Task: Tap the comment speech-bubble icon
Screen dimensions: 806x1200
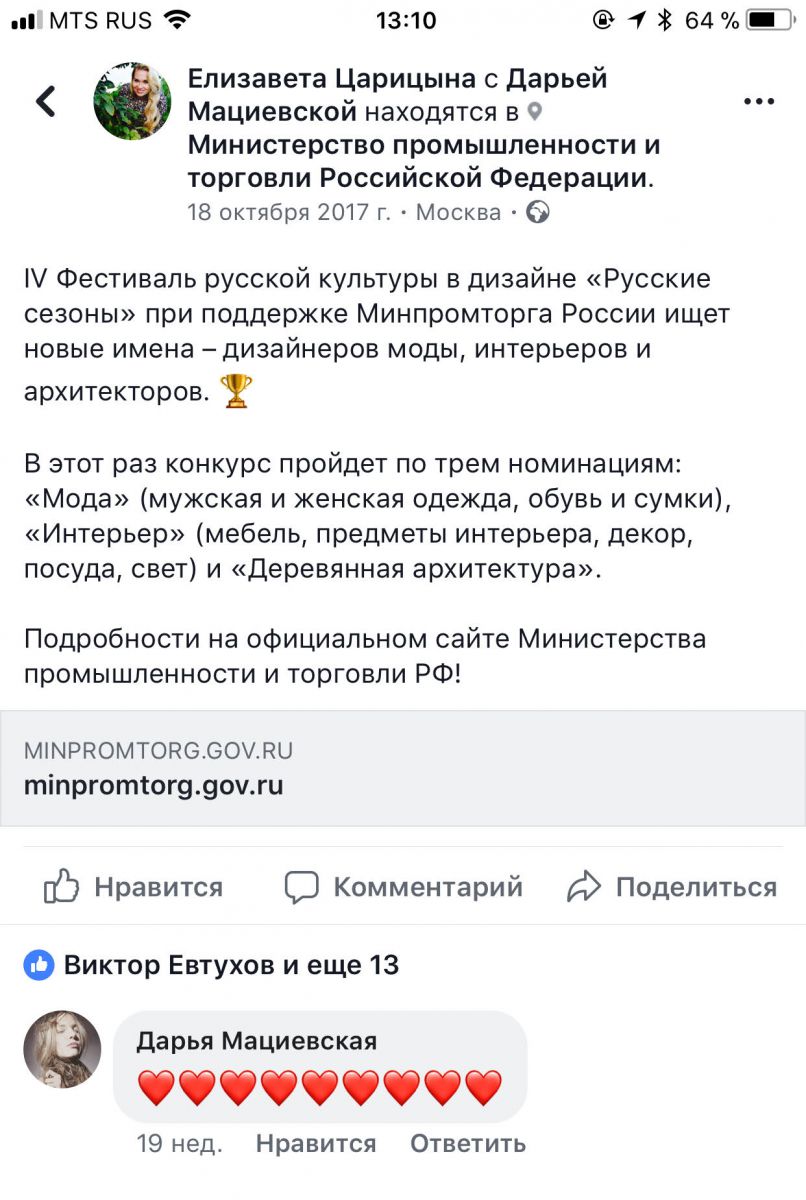Action: click(301, 887)
